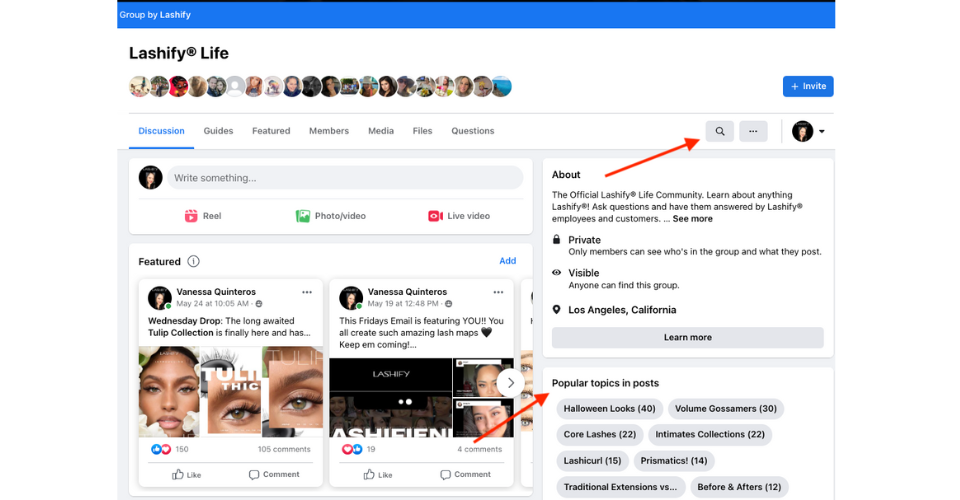Click the next arrow in the Featured carousel
This screenshot has height=500, width=960.
click(510, 382)
